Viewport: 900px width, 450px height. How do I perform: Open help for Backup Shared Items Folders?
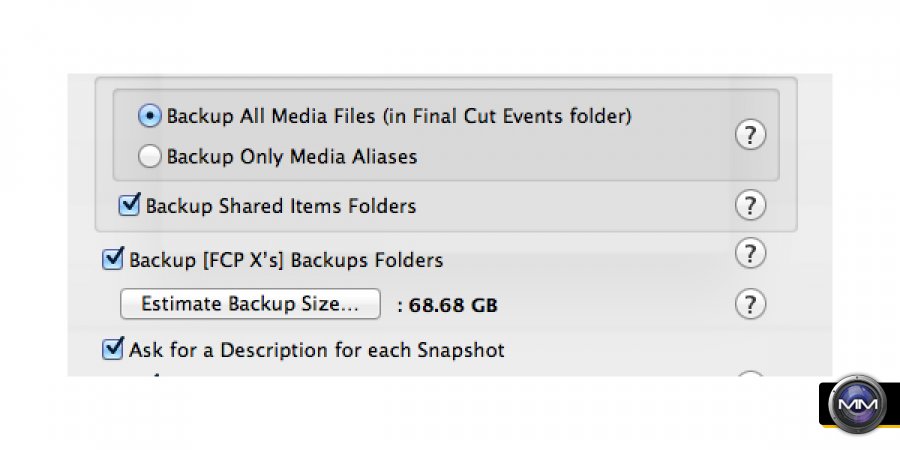point(750,205)
